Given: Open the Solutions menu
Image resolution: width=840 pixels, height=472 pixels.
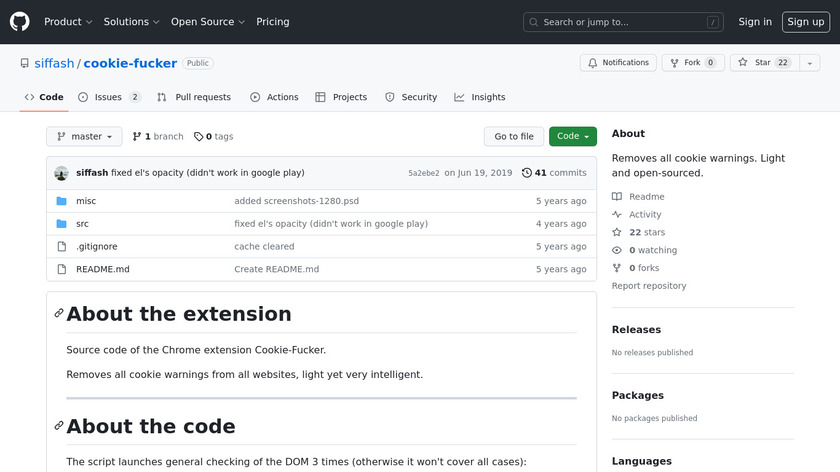Looking at the screenshot, I should coord(131,22).
